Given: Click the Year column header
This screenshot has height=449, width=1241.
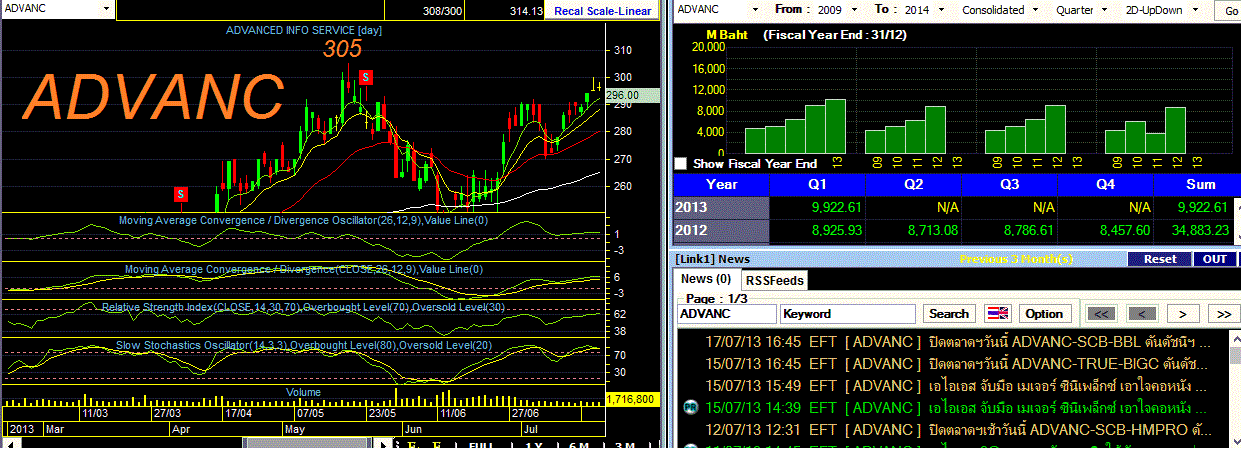Looking at the screenshot, I should click(x=721, y=184).
